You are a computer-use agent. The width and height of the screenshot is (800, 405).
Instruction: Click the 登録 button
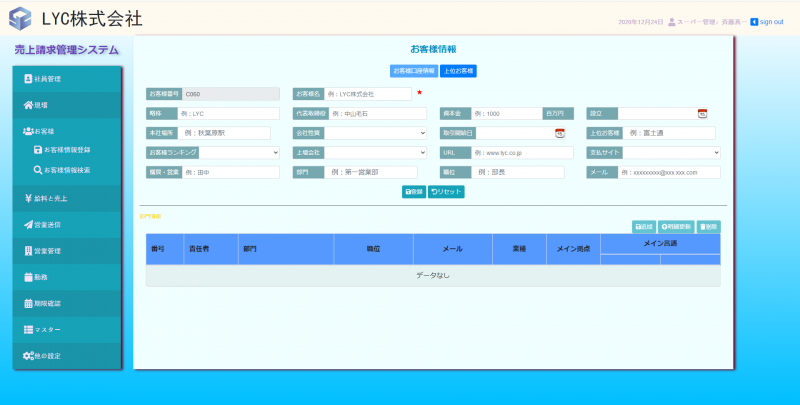(x=413, y=192)
